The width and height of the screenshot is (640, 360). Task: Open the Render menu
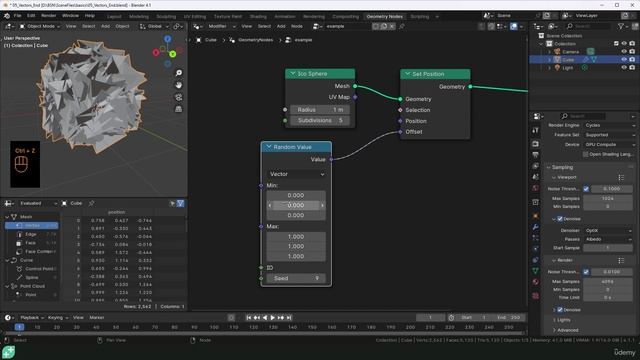coord(48,16)
